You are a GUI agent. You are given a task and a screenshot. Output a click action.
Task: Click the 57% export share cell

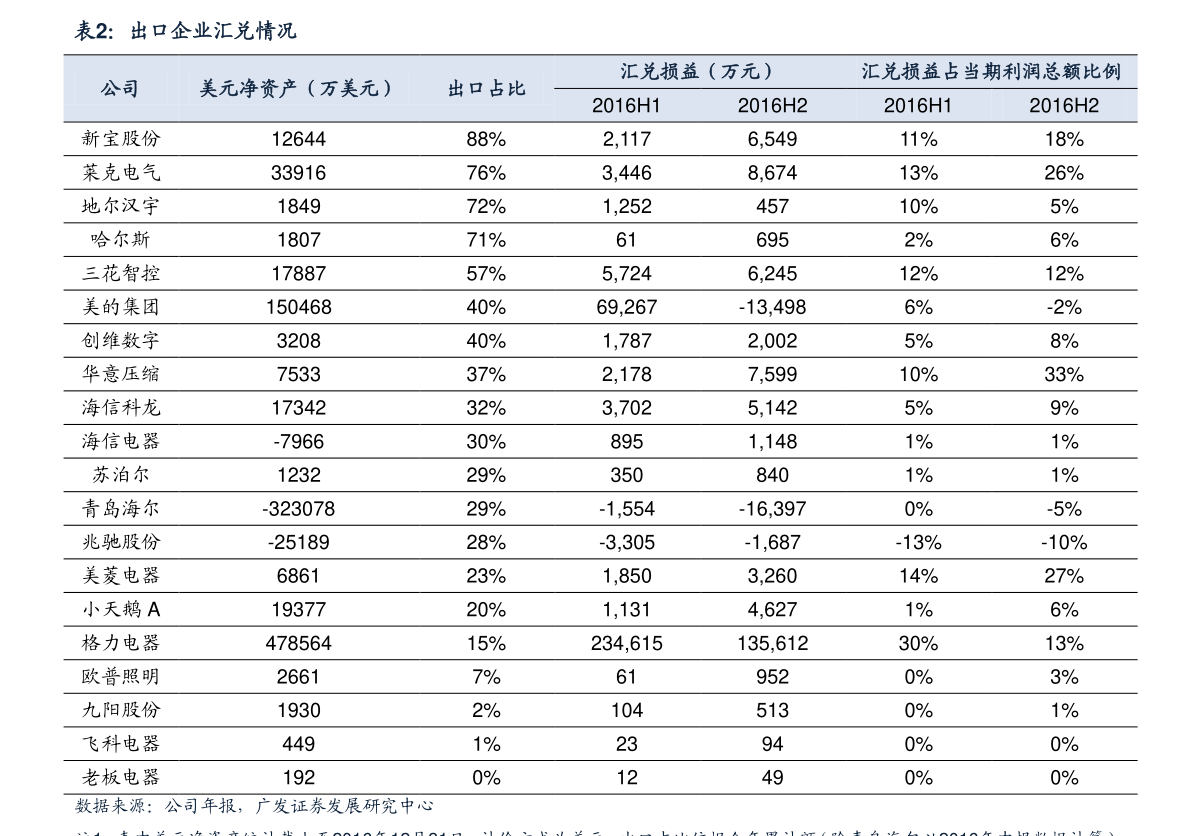tap(486, 273)
